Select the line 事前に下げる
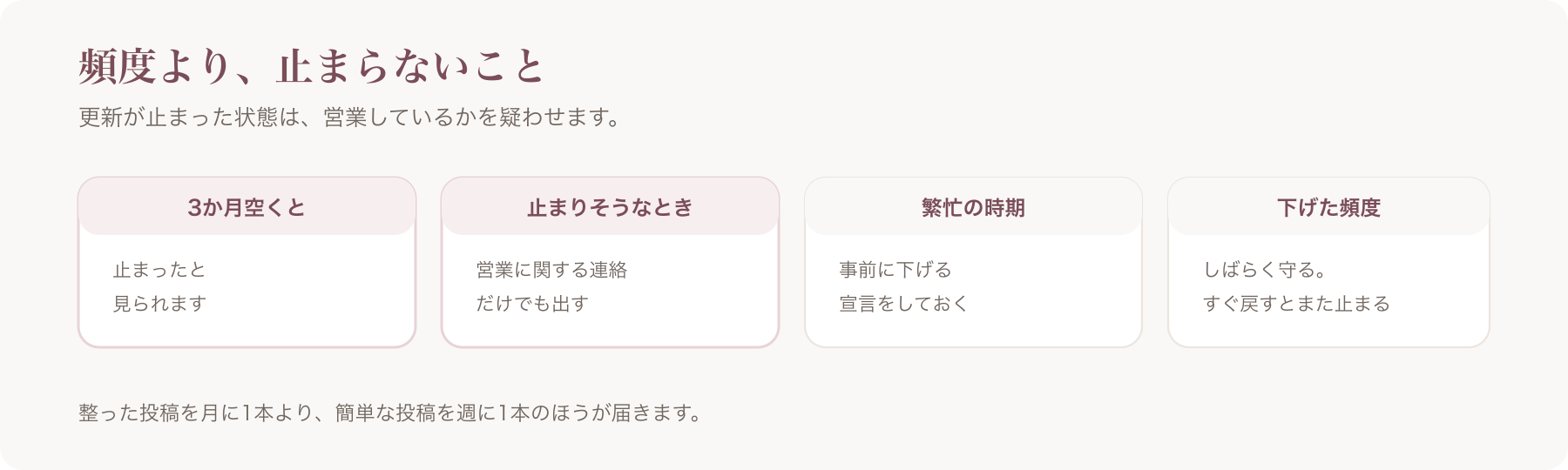The image size is (1568, 470). click(x=896, y=270)
